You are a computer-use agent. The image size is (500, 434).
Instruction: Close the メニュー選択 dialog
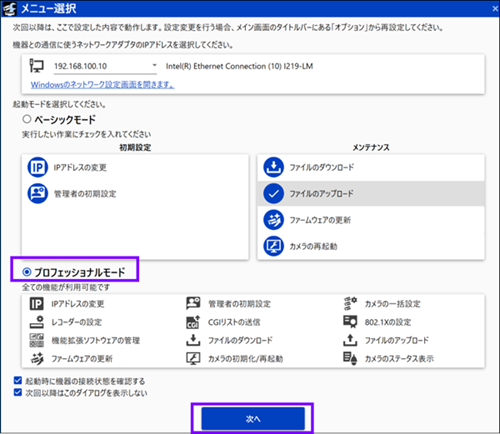[x=495, y=9]
